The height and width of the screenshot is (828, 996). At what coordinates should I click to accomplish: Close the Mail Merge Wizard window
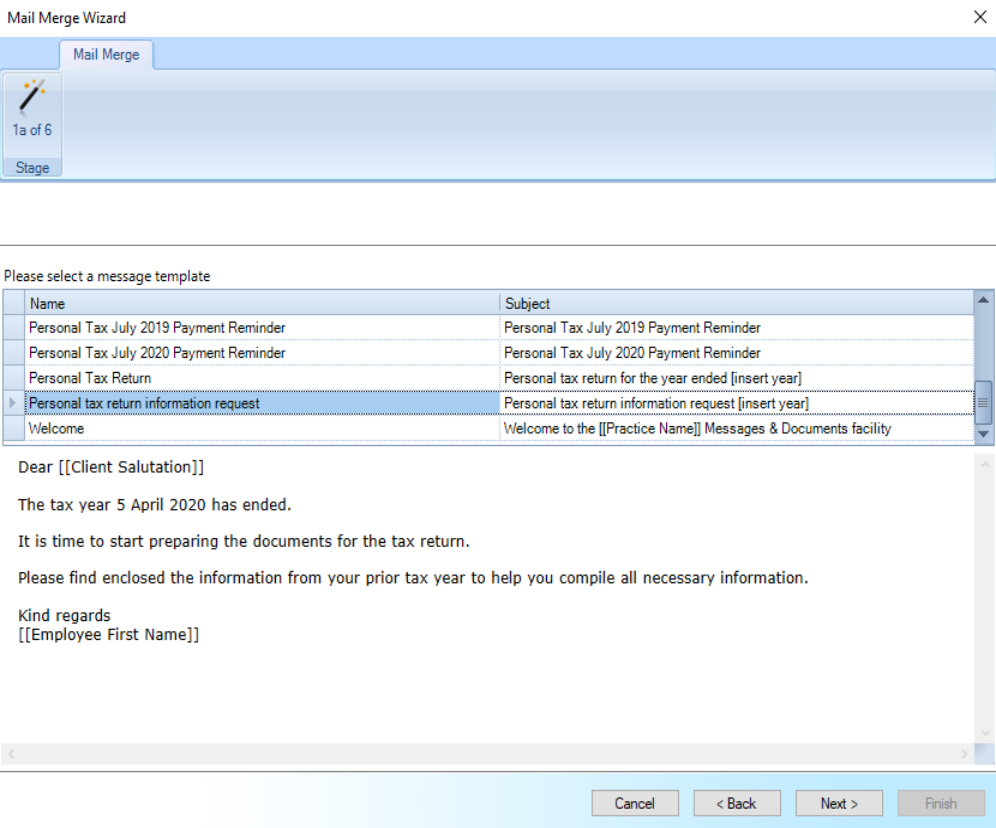click(980, 17)
